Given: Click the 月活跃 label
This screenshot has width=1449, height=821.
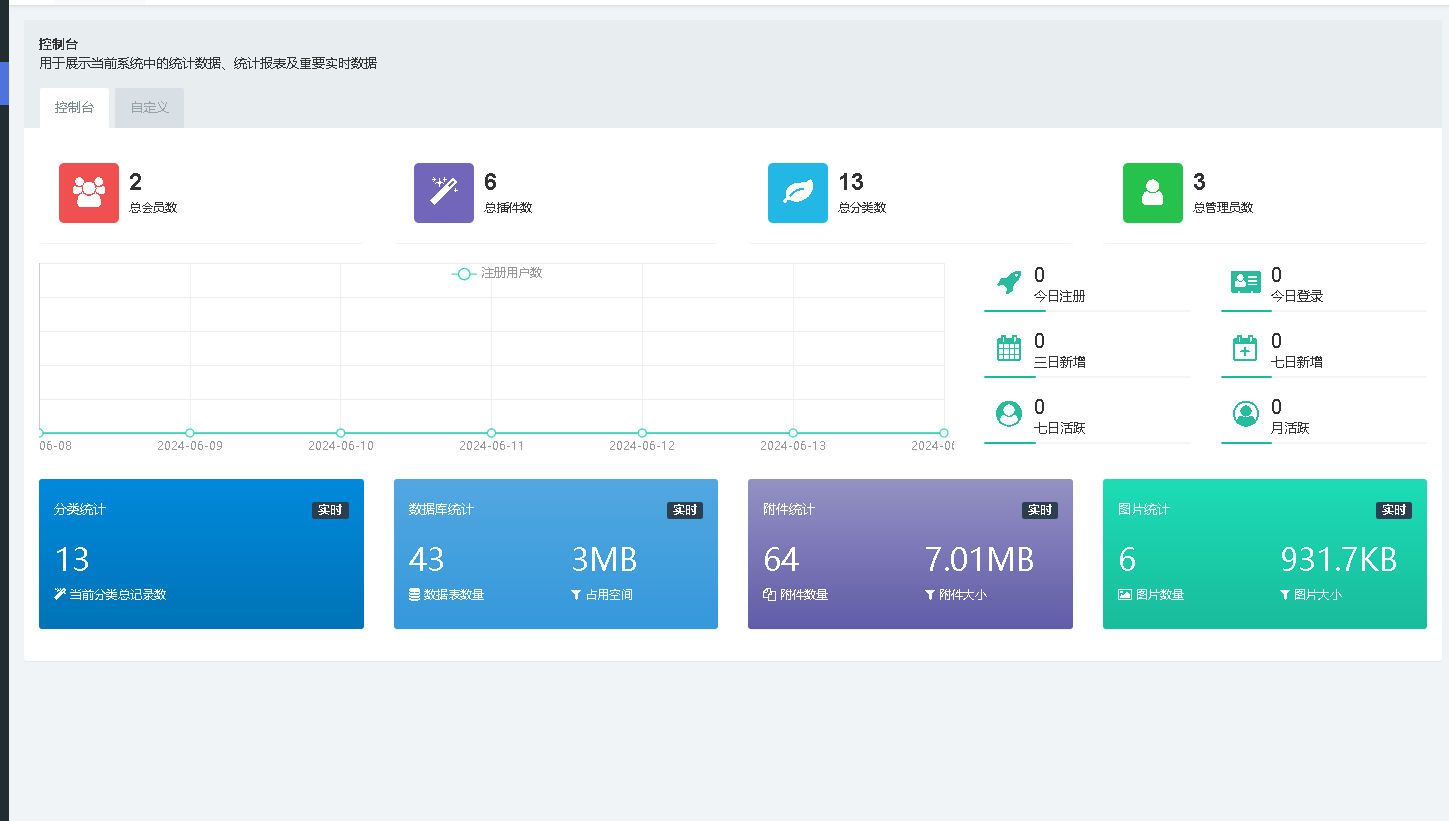Looking at the screenshot, I should 1290,428.
